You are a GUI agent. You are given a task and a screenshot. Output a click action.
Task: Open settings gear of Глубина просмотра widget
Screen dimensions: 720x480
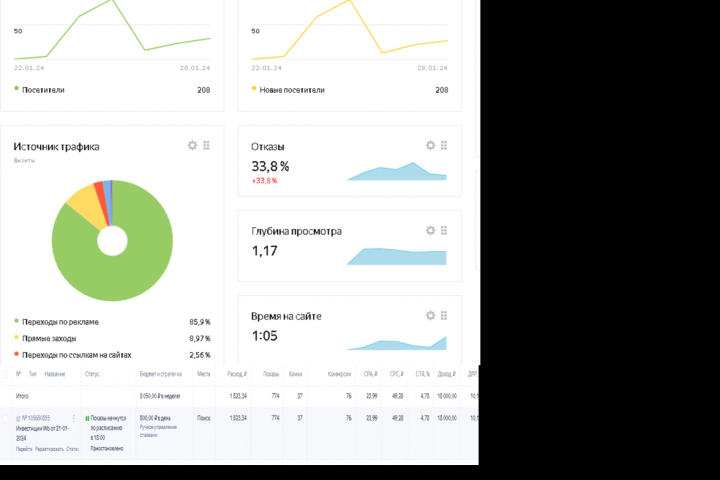[430, 231]
